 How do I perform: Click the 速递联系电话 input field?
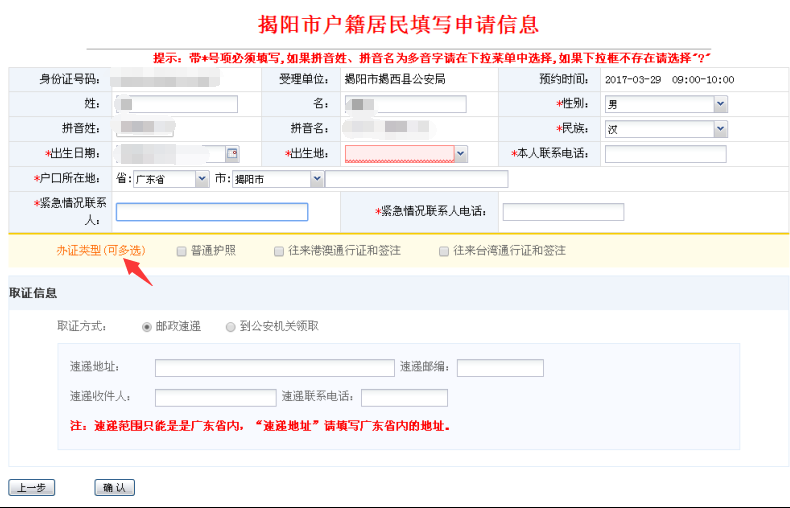click(x=404, y=398)
